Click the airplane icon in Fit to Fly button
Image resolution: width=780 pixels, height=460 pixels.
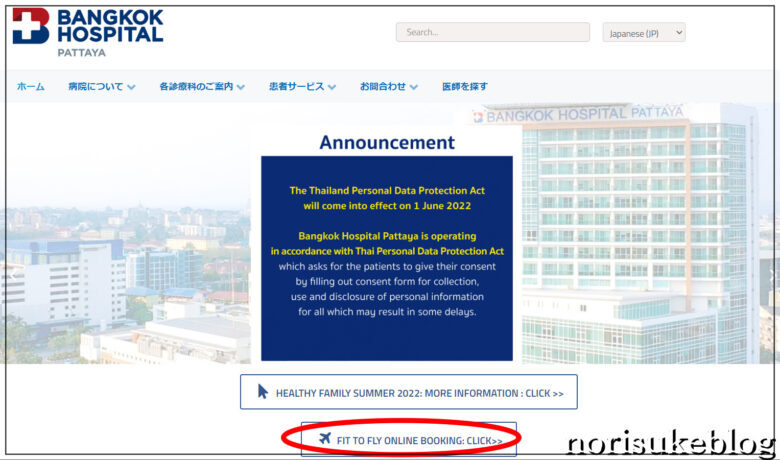point(325,439)
